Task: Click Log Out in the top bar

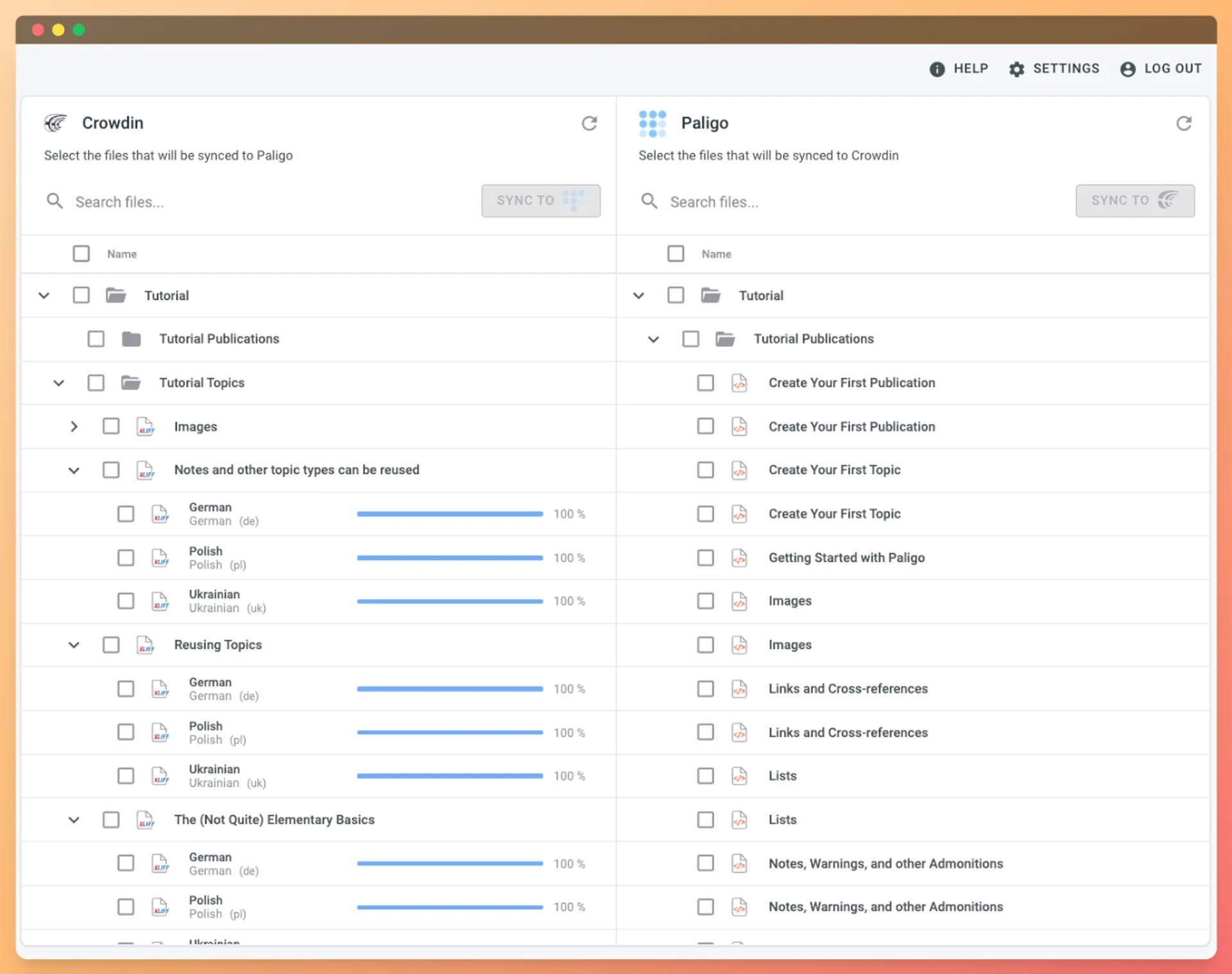Action: coord(1161,69)
